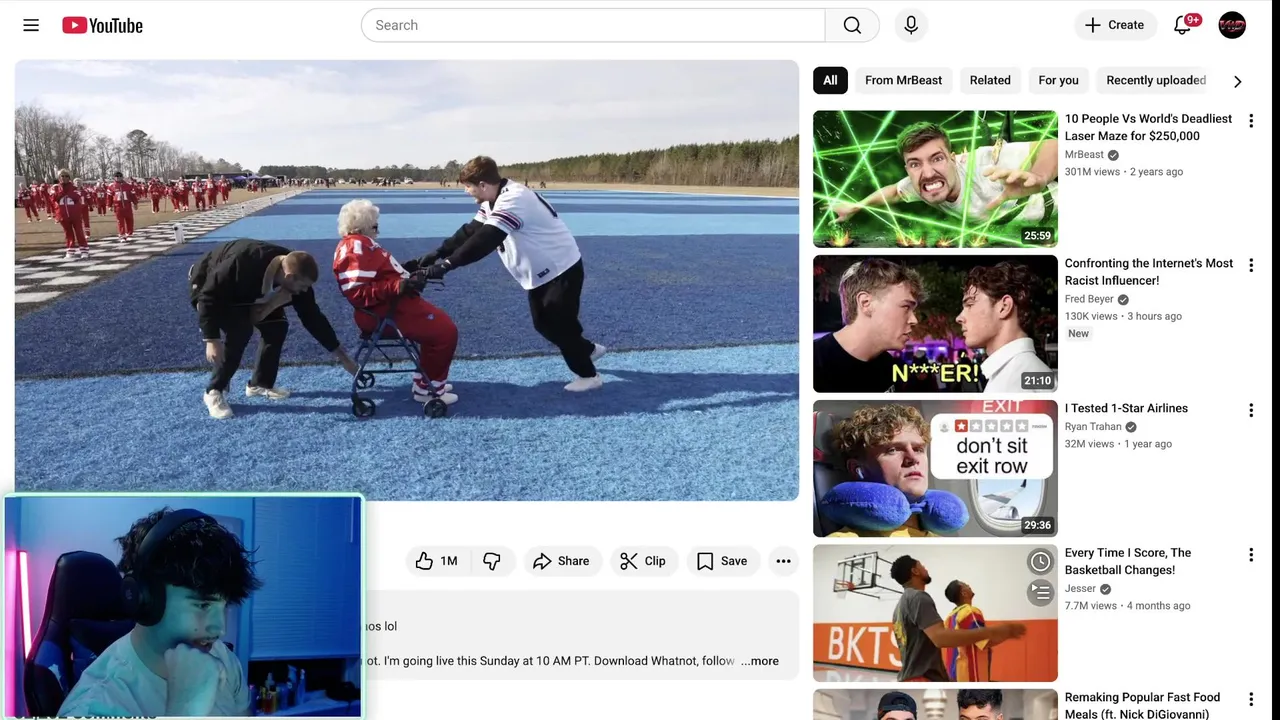Screen dimensions: 1280x720
Task: Share the video
Action: 561,561
